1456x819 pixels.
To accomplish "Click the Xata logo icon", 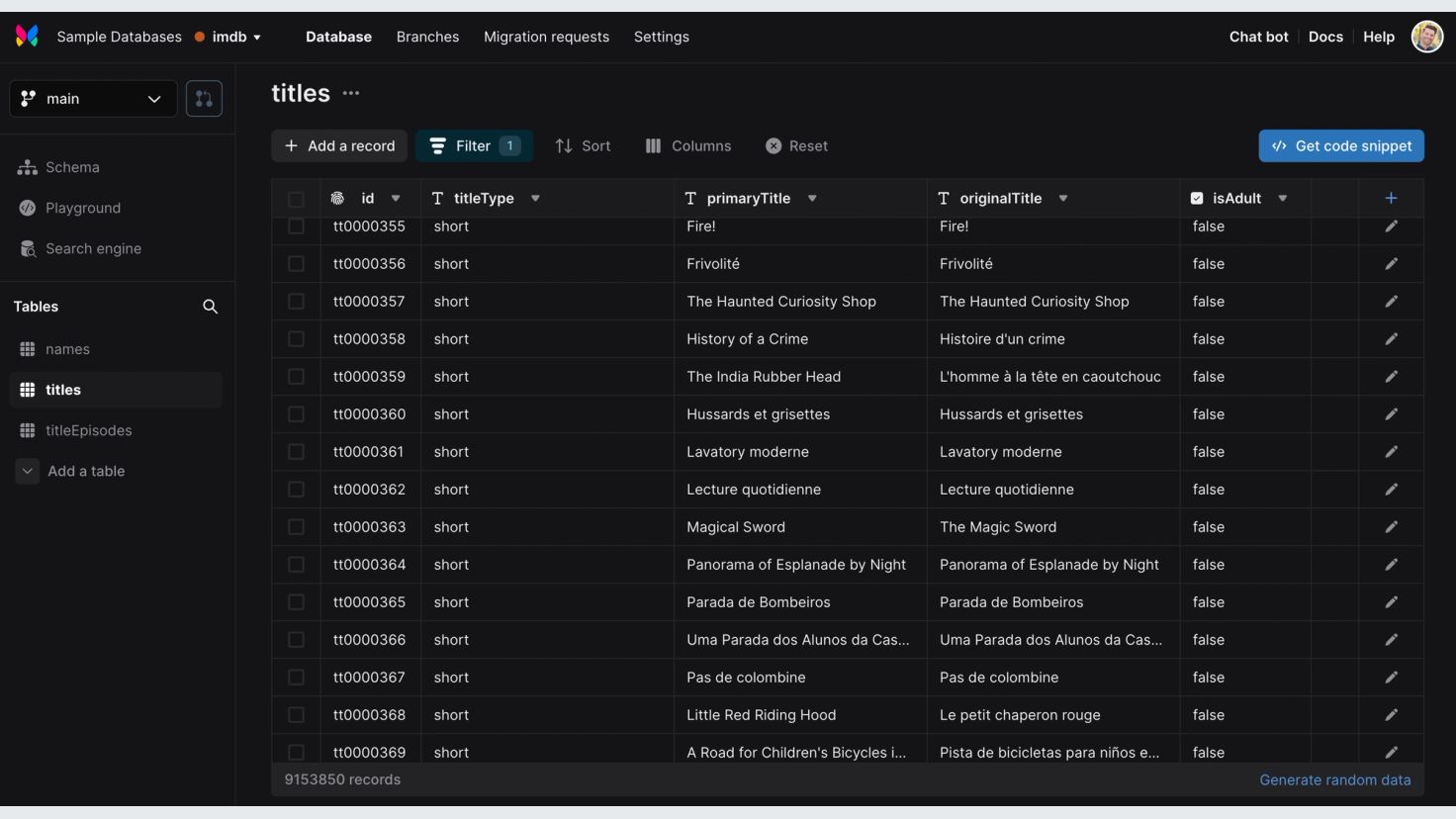I will tap(27, 37).
